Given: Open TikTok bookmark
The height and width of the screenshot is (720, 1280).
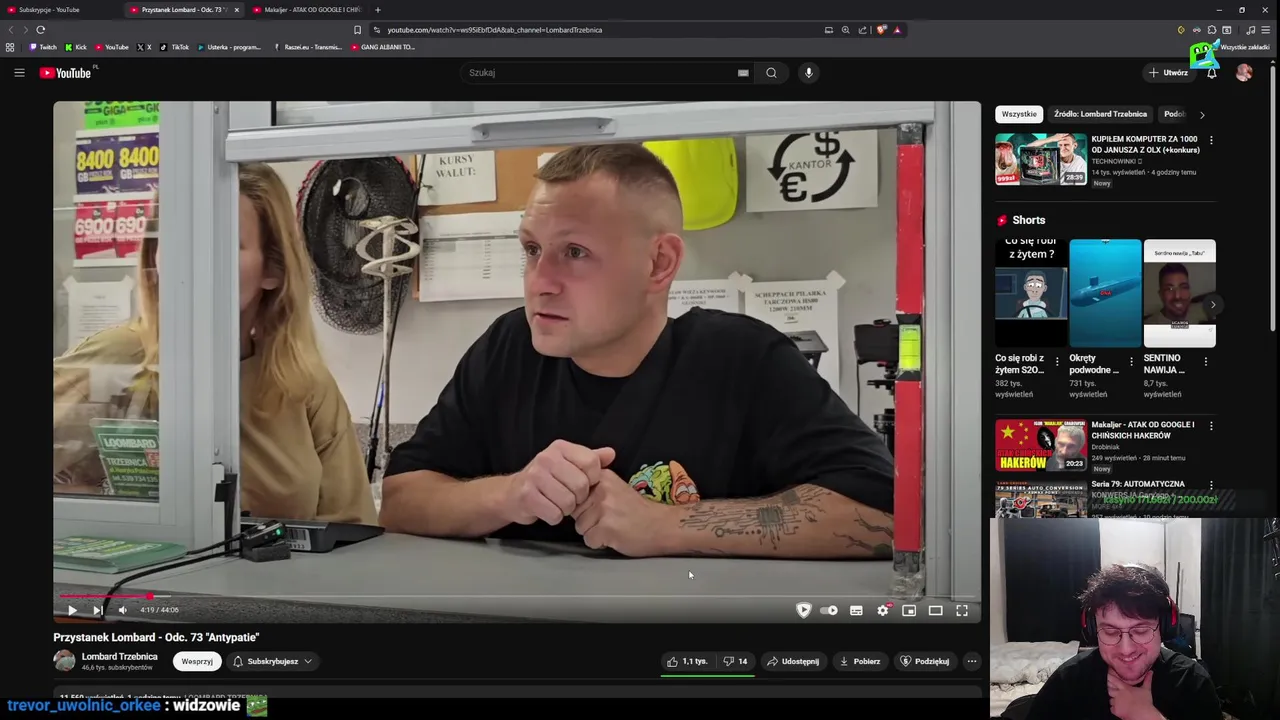Looking at the screenshot, I should click(x=174, y=47).
